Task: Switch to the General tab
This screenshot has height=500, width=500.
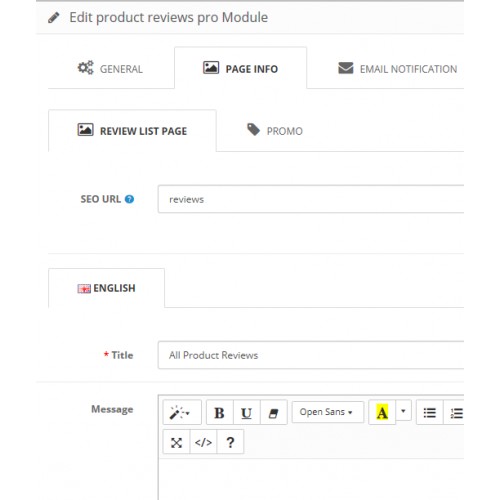Action: [x=111, y=68]
